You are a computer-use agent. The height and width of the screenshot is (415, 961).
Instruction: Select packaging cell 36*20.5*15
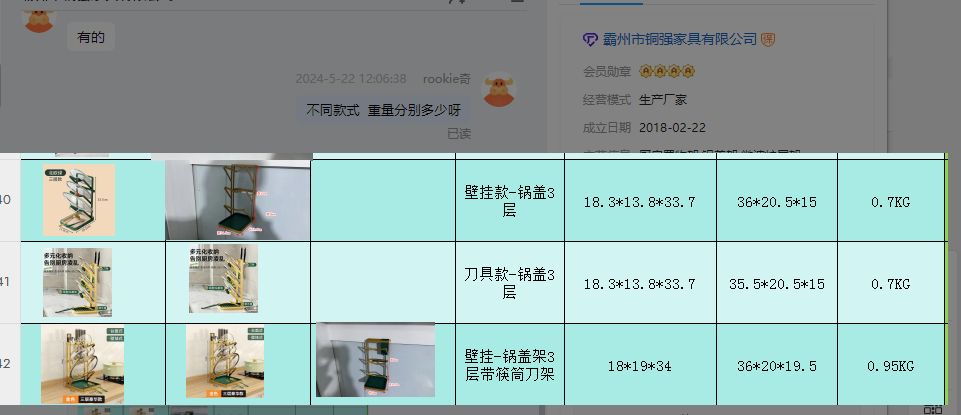tap(777, 201)
